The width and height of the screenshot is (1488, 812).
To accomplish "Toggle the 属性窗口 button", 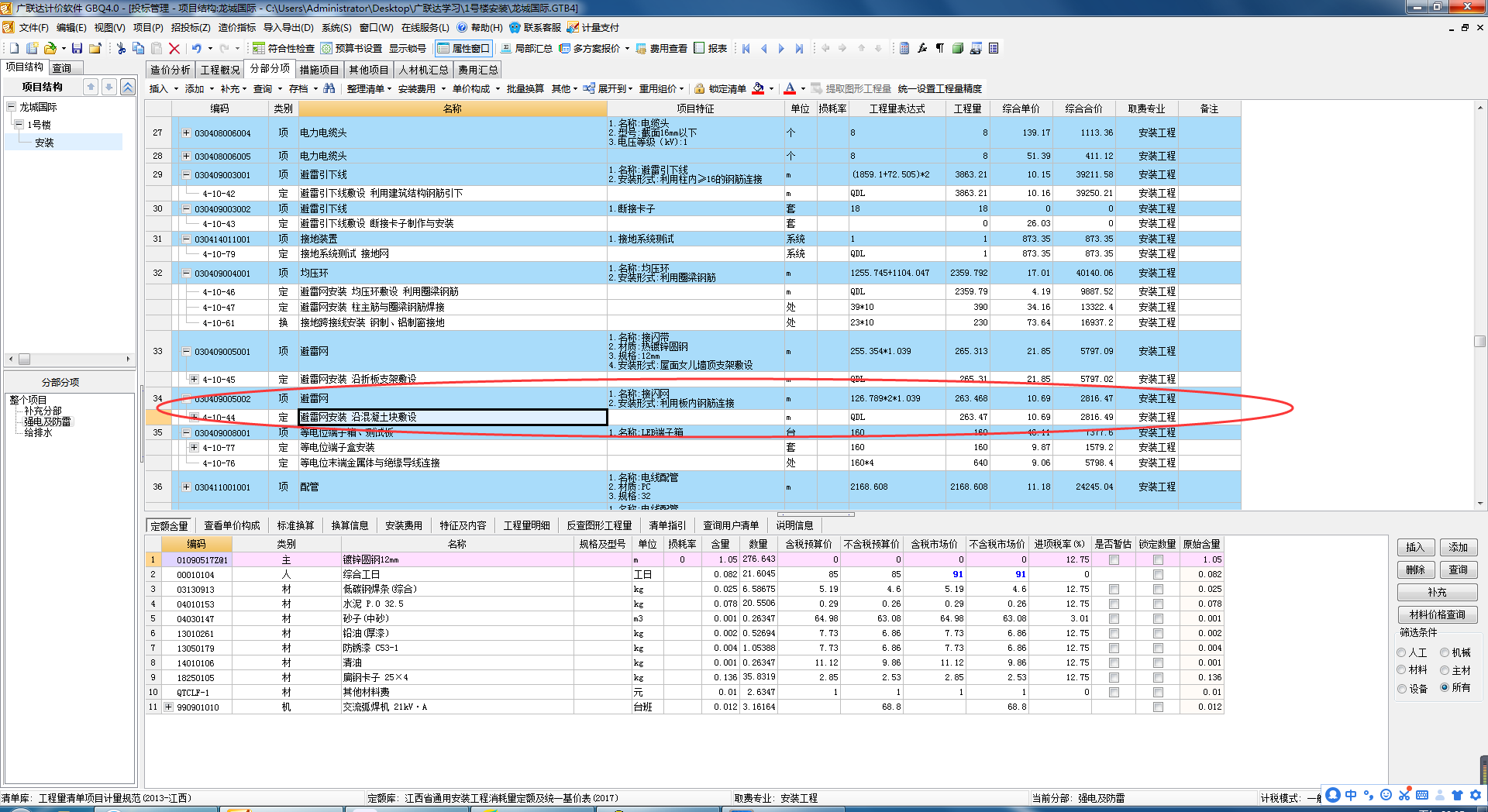I will point(463,48).
